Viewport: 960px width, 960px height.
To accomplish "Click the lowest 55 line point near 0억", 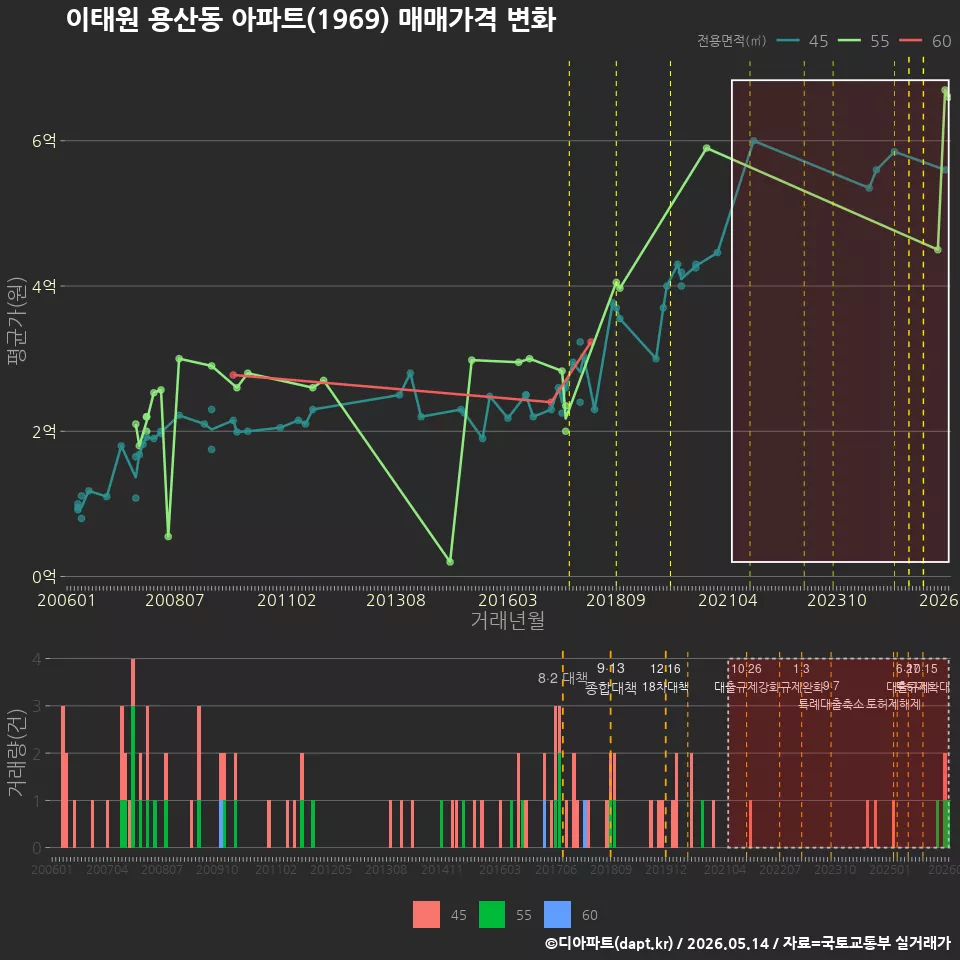I will point(450,561).
